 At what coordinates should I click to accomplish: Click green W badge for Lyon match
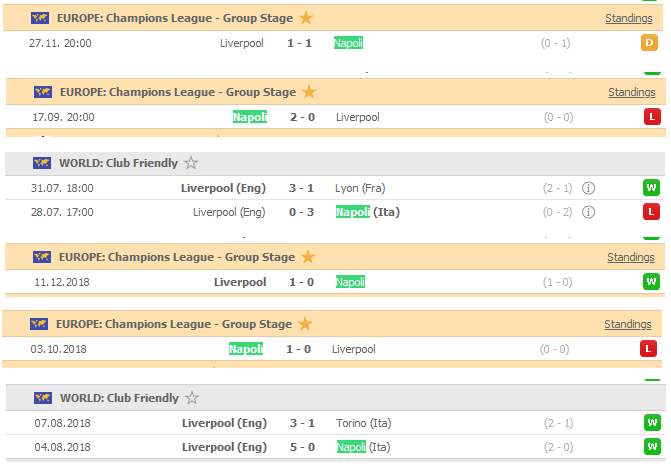coord(651,187)
